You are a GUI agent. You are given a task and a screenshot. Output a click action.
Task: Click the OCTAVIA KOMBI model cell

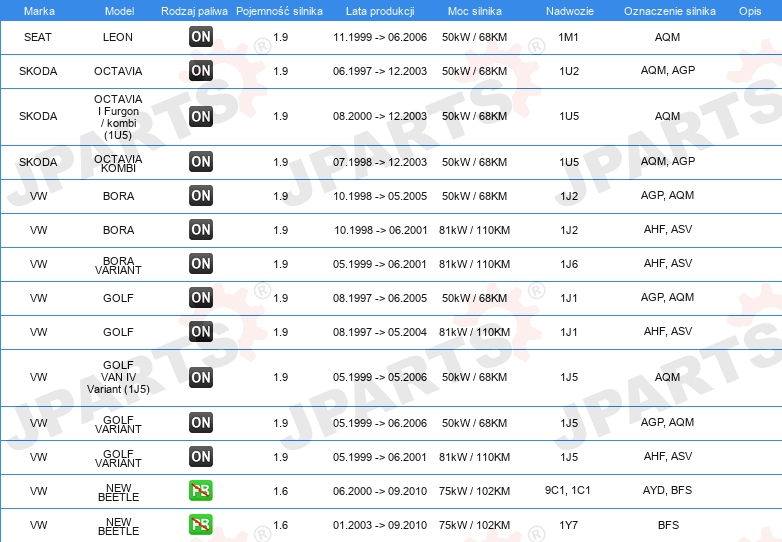(x=118, y=163)
